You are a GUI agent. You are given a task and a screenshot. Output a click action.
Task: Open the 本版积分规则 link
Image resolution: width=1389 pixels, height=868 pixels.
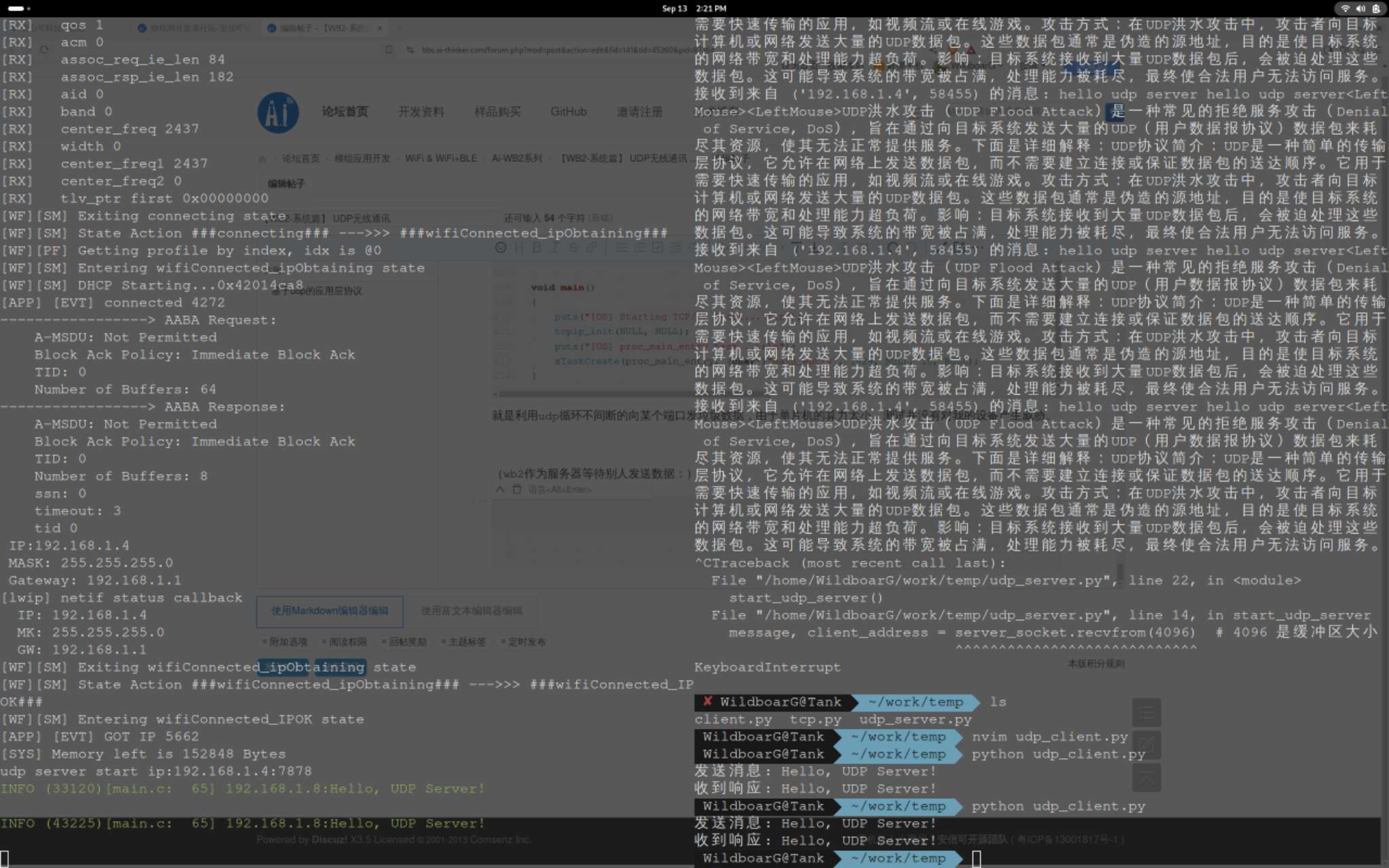click(1096, 663)
